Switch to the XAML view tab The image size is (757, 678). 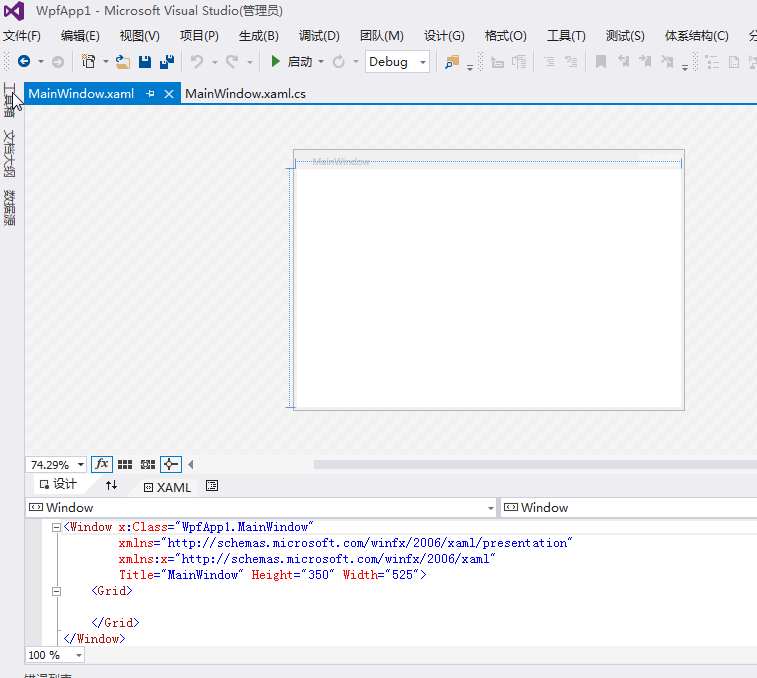click(x=167, y=487)
